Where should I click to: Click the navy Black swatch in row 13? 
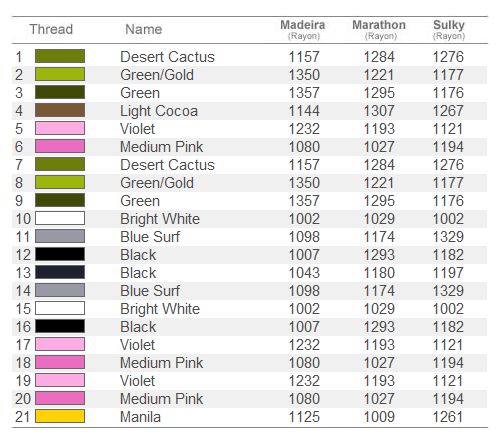coord(60,272)
